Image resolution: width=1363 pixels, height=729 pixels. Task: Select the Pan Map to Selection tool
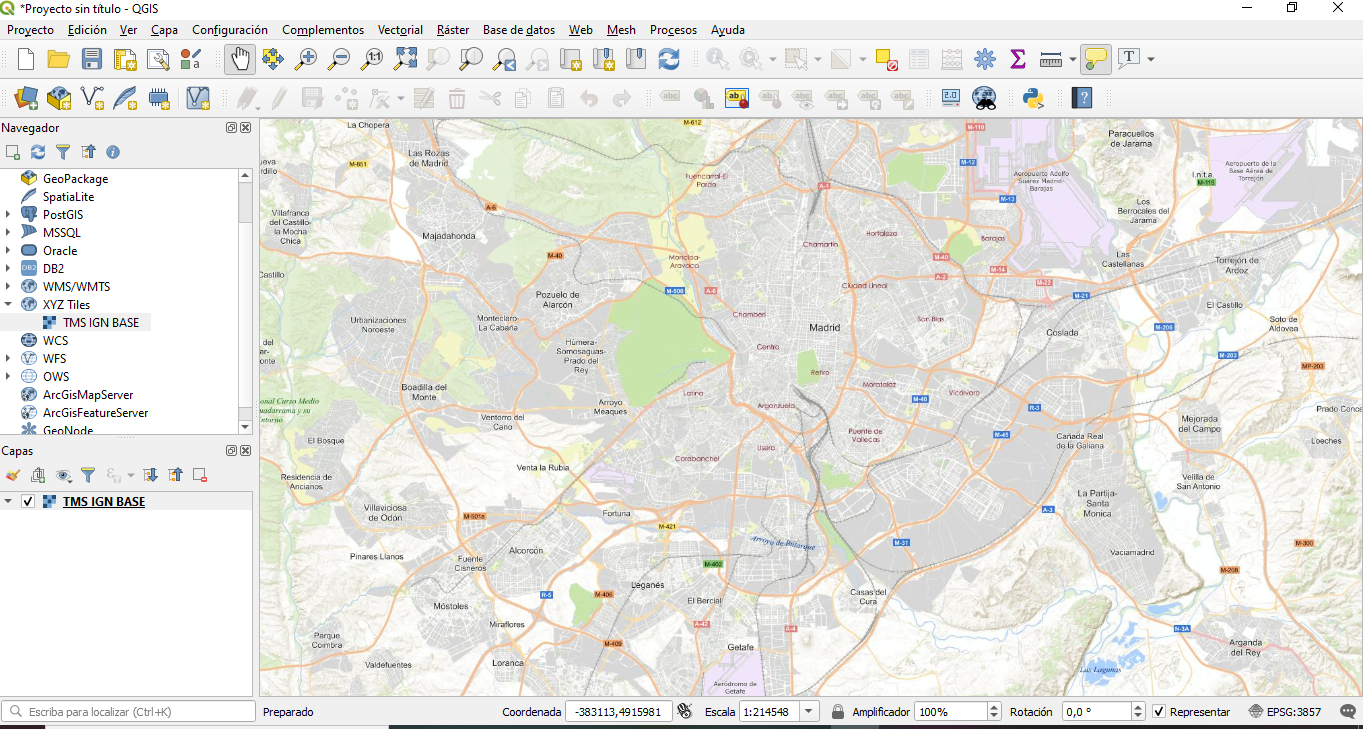(x=272, y=59)
